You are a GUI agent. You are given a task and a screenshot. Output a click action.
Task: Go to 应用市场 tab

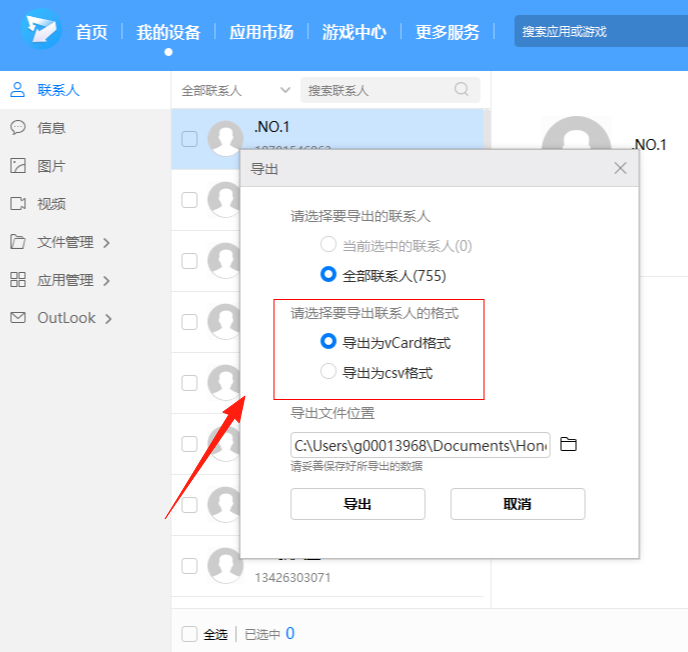[x=261, y=32]
